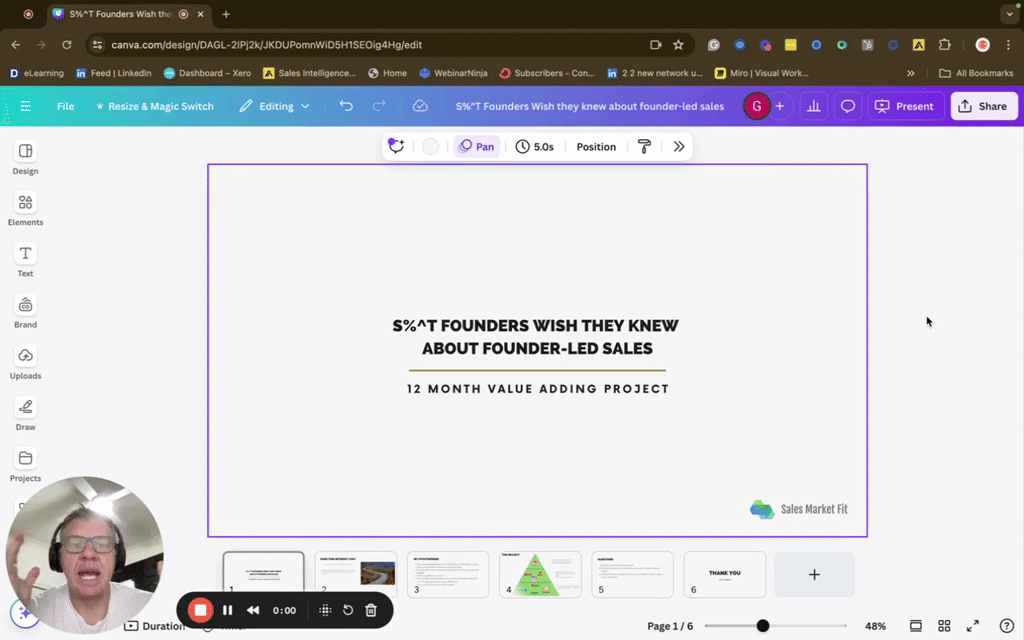This screenshot has width=1024, height=640.
Task: Open the Uploads panel
Action: pos(25,363)
